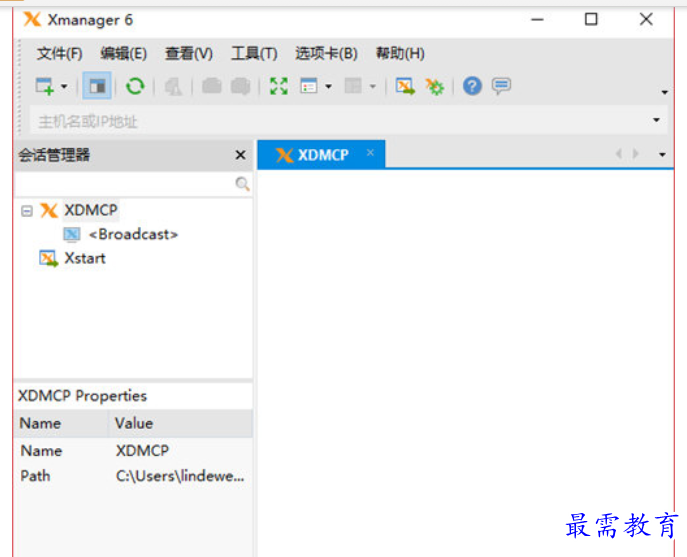Open the 帮助(H) menu
The image size is (687, 557).
point(400,53)
